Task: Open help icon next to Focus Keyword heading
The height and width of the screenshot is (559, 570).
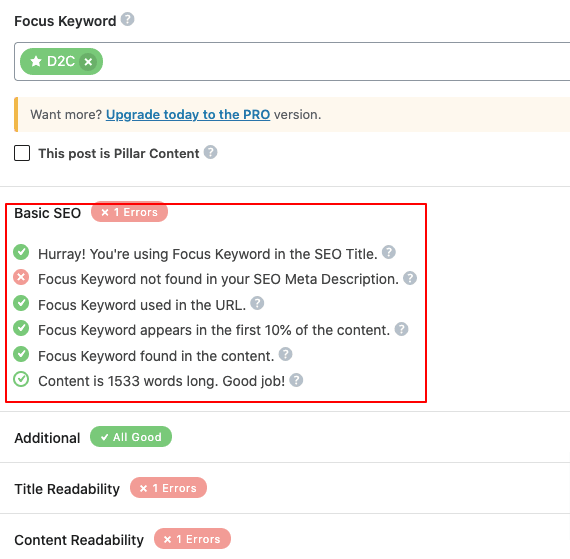Action: tap(127, 19)
